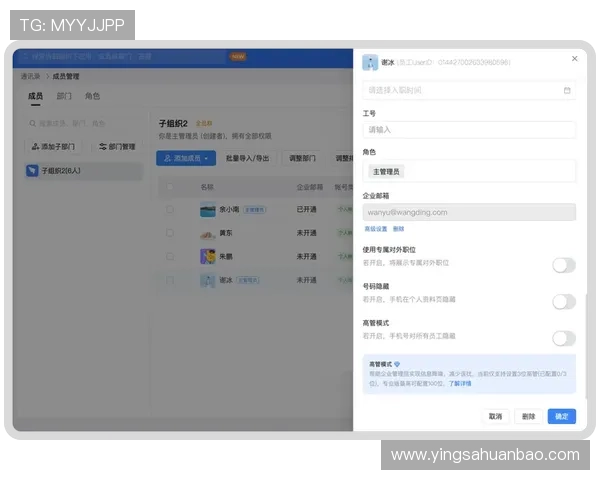Open 高级设置 link under email field

pos(376,229)
